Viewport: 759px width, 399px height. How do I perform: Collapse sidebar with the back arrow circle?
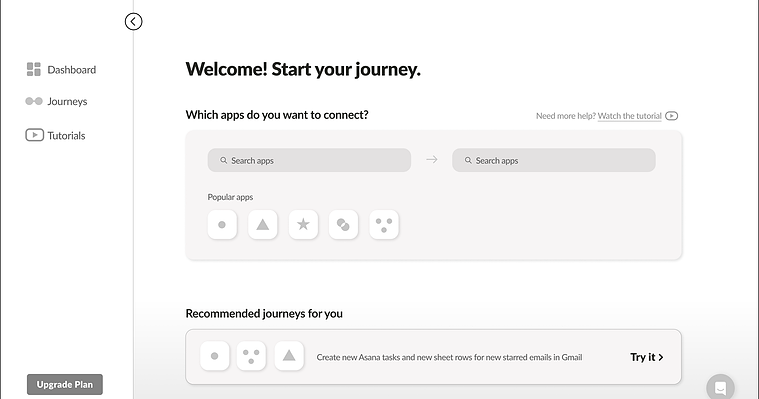click(133, 21)
